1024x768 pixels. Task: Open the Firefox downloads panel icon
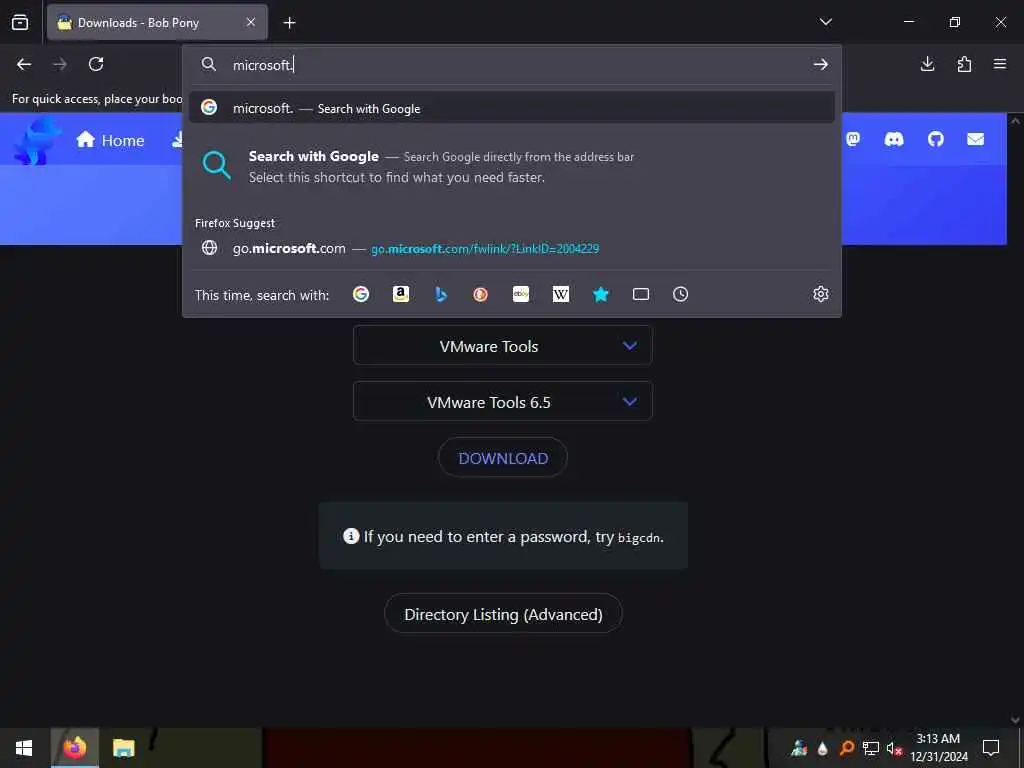tap(927, 64)
